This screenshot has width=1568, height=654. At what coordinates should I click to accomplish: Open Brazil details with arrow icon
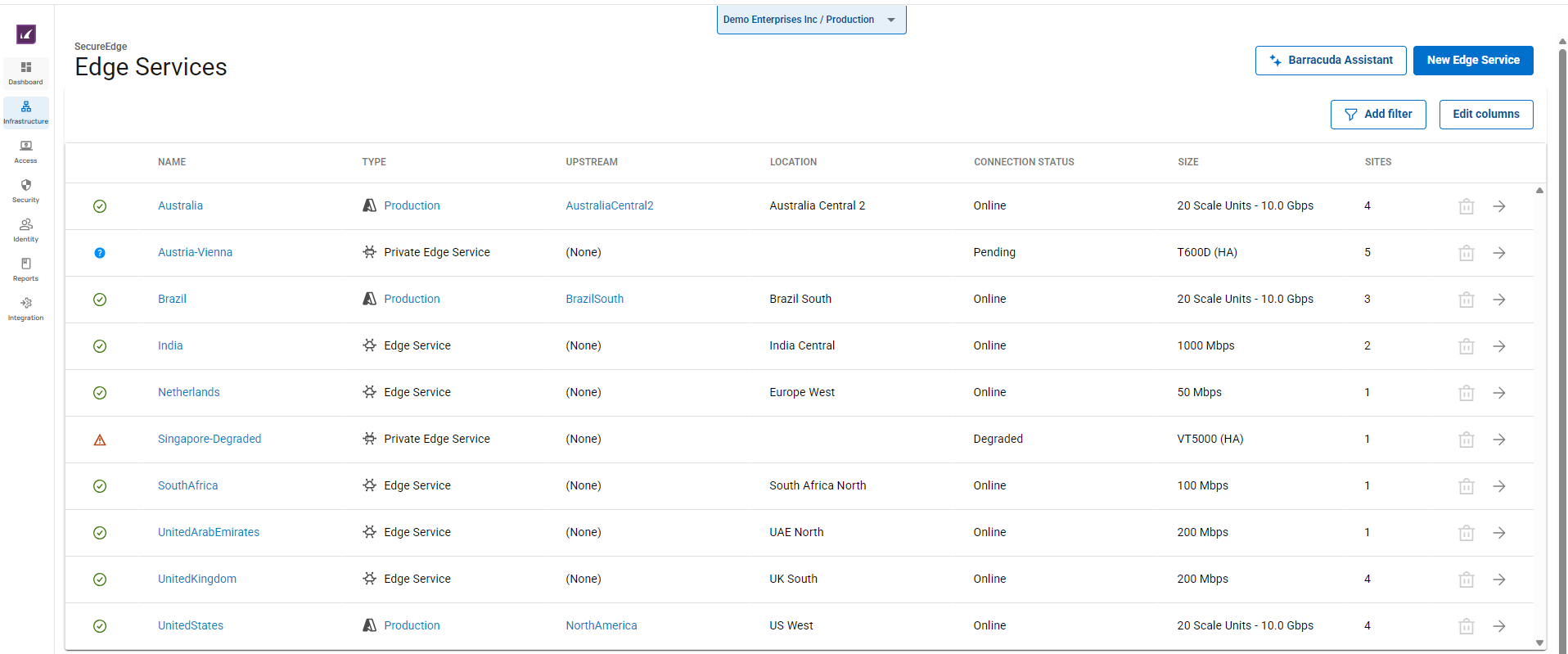[1498, 300]
